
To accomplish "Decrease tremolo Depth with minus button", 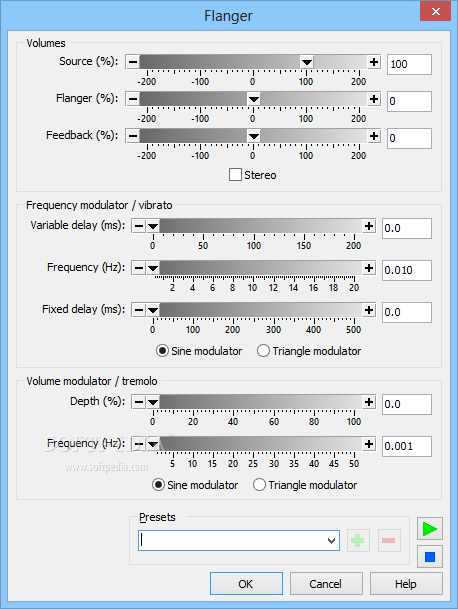I will (139, 402).
